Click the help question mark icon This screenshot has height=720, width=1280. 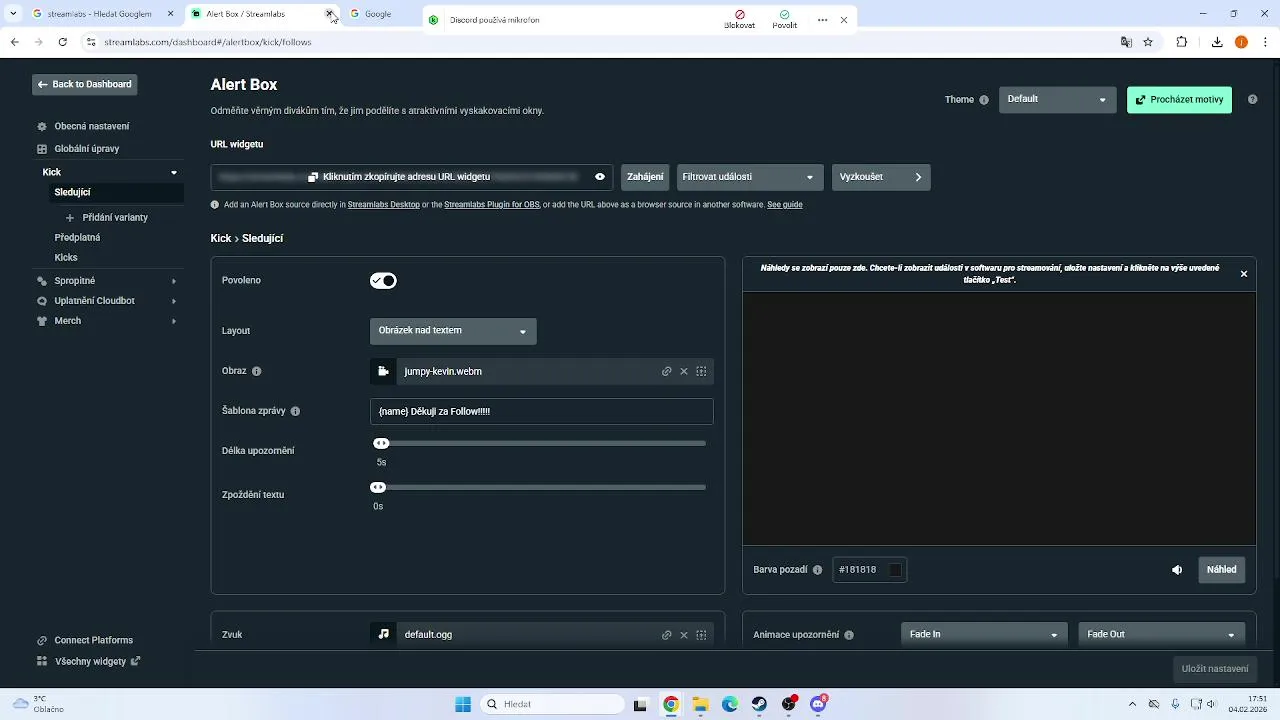tap(1252, 100)
